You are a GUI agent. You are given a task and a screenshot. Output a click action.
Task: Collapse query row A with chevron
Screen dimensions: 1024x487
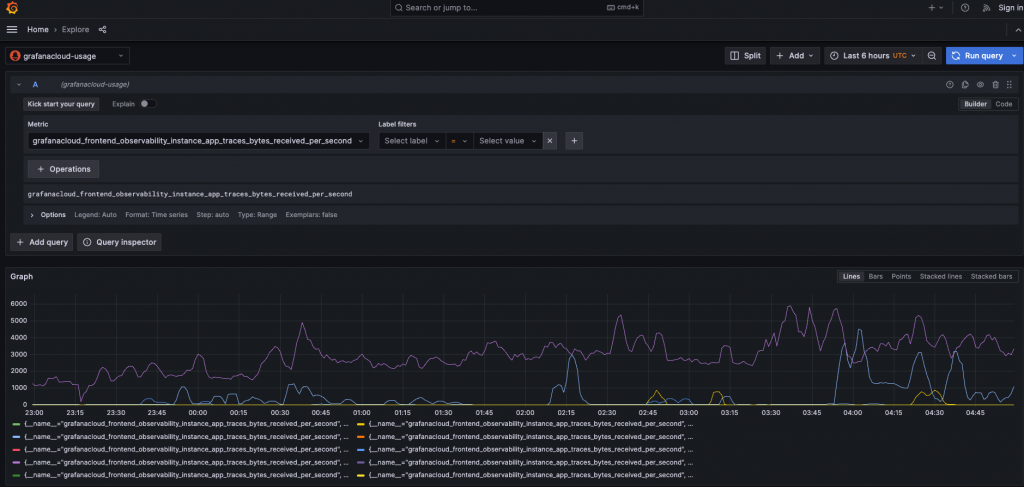(19, 84)
